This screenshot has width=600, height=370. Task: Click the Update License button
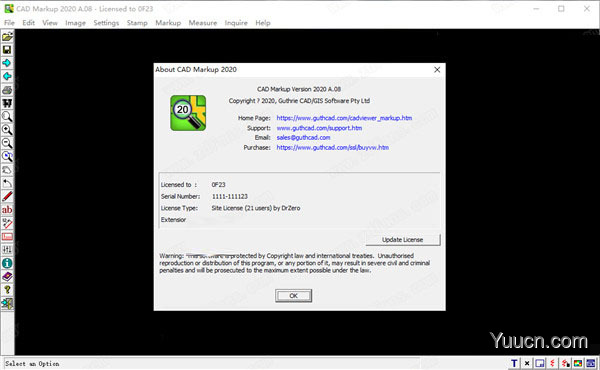coord(403,240)
